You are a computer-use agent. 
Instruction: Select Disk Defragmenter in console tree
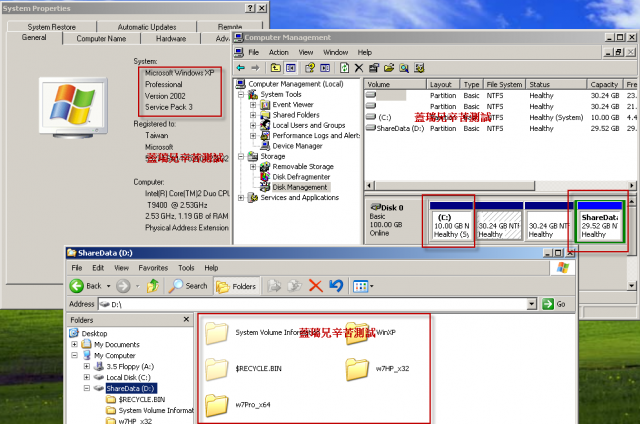click(x=301, y=177)
